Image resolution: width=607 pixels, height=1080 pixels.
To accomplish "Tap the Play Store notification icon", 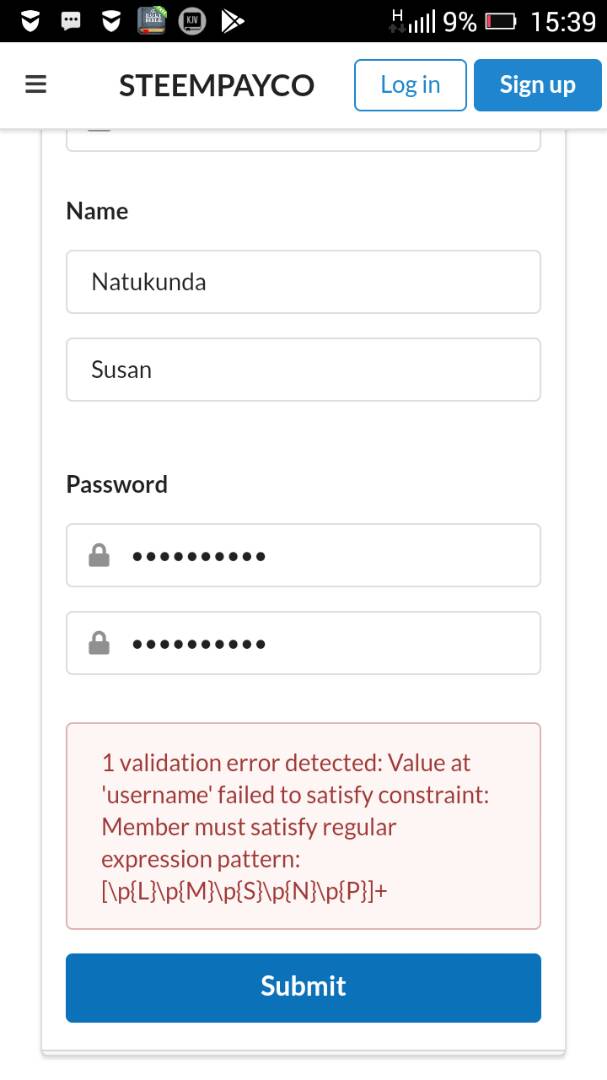I will click(x=233, y=21).
